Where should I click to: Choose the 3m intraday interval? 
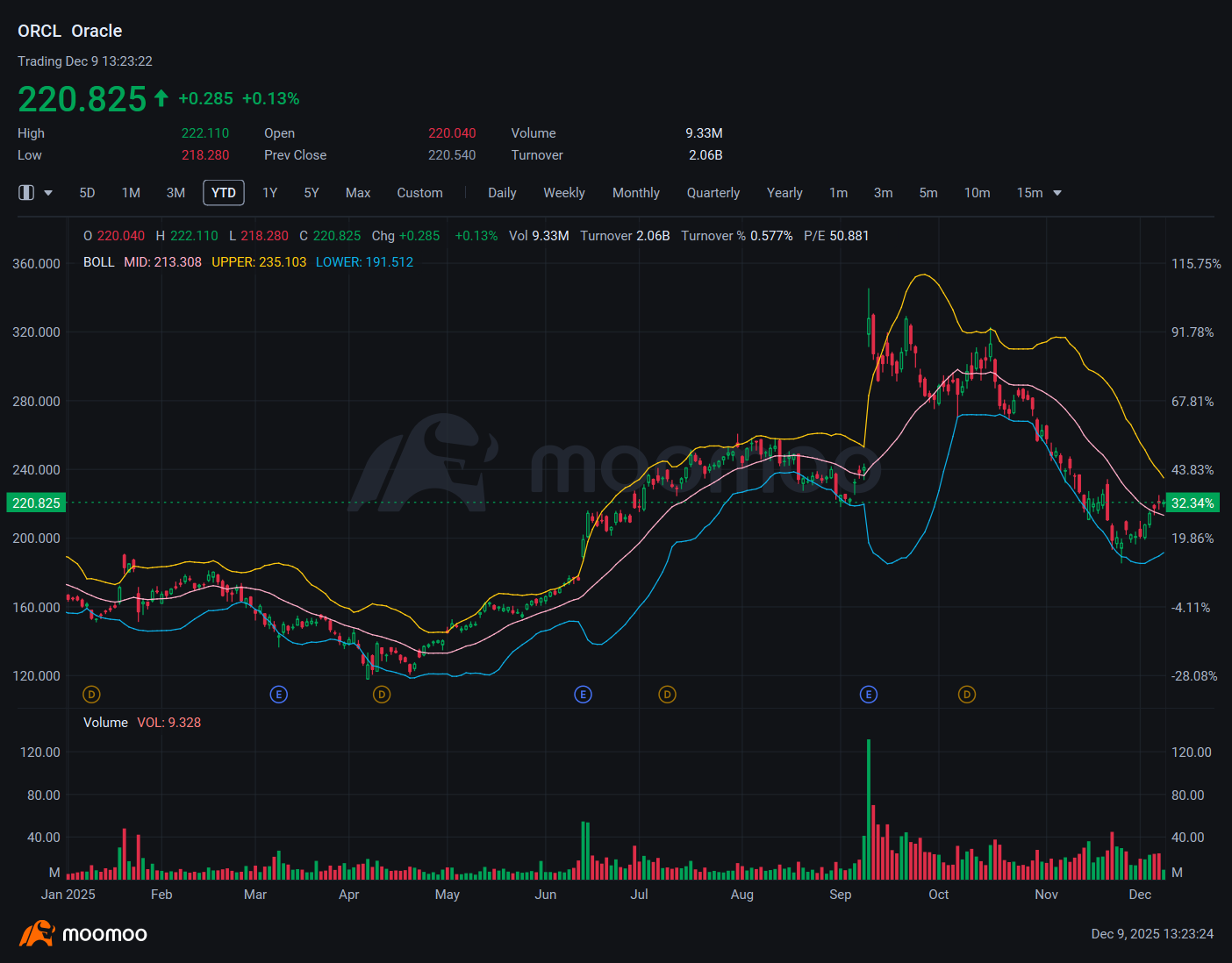point(884,193)
